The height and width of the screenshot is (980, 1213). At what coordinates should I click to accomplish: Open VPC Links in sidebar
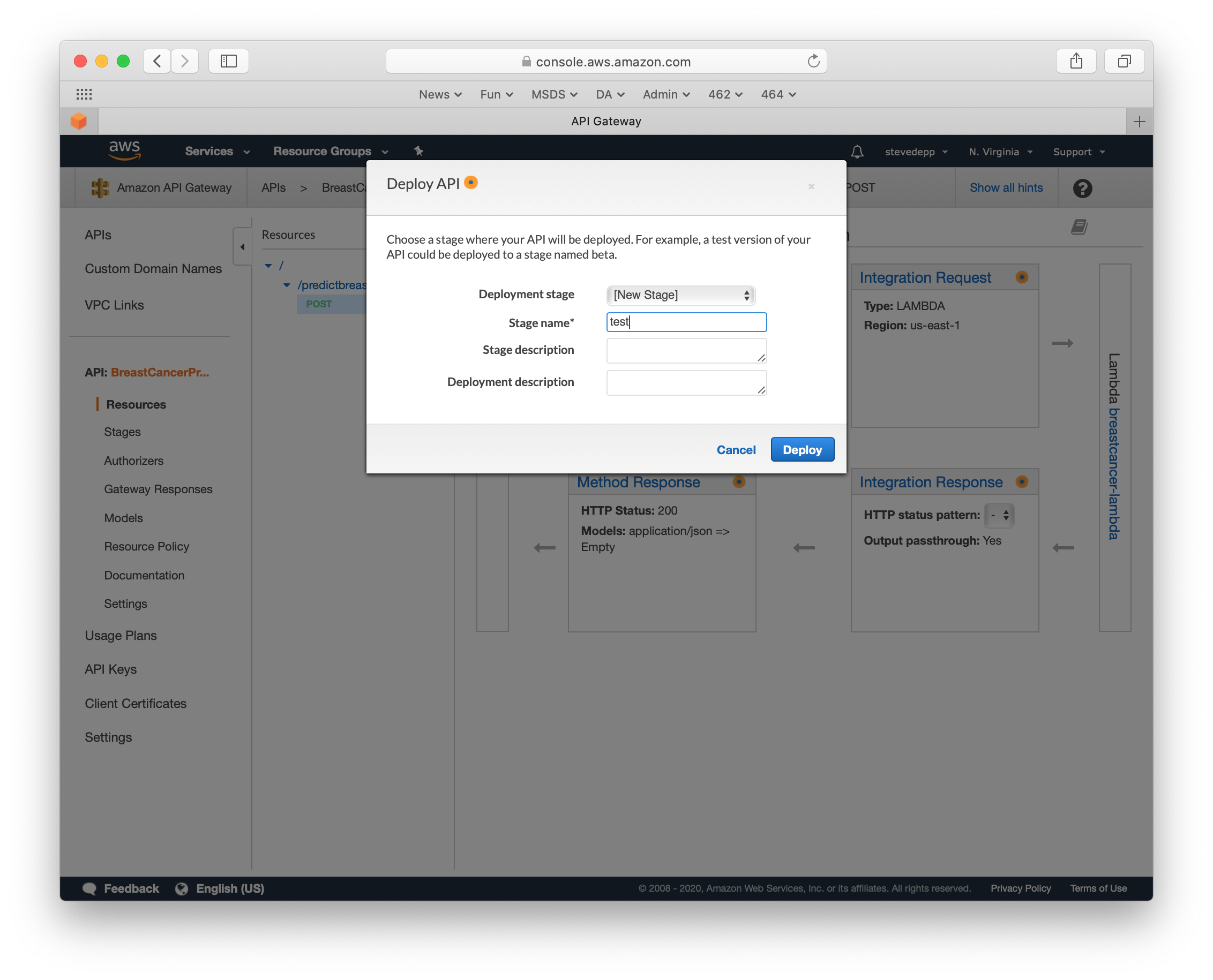(x=114, y=305)
